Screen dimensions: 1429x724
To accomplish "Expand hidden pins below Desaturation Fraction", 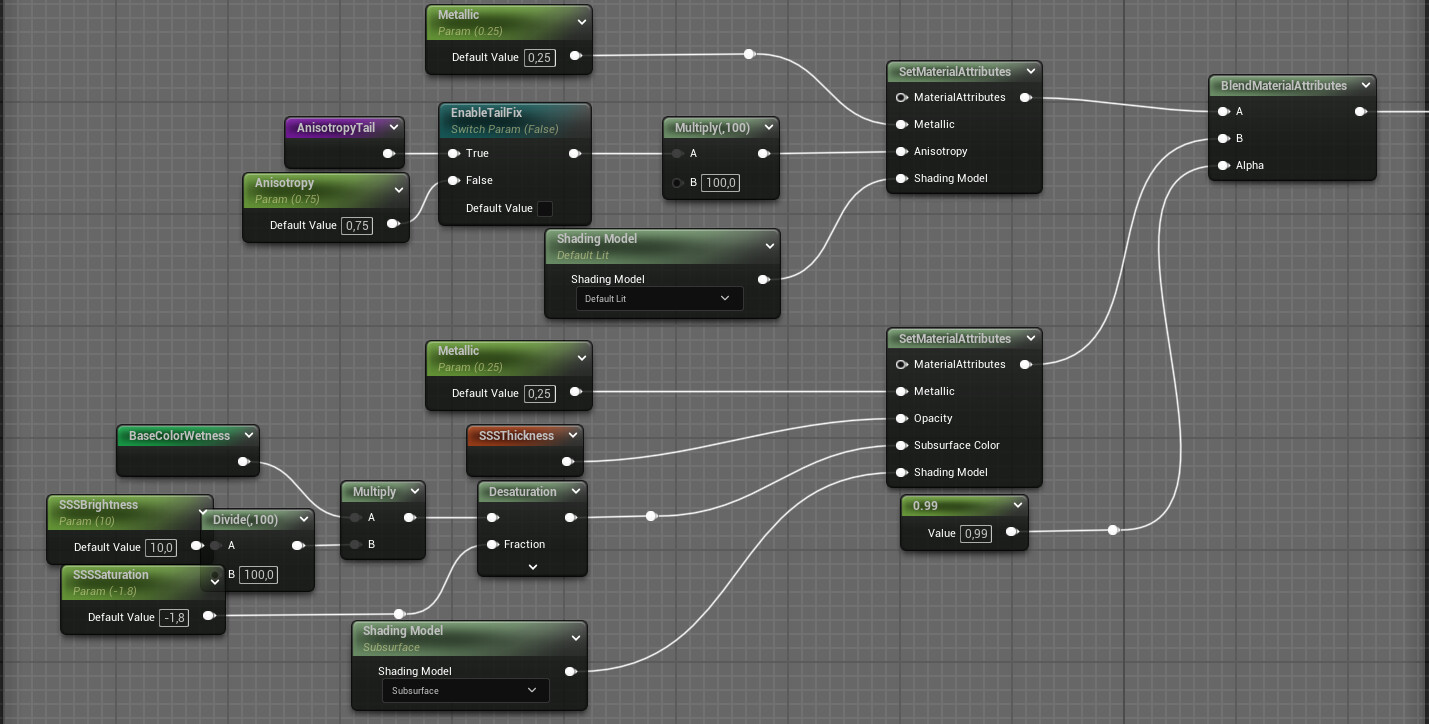I will [x=533, y=567].
